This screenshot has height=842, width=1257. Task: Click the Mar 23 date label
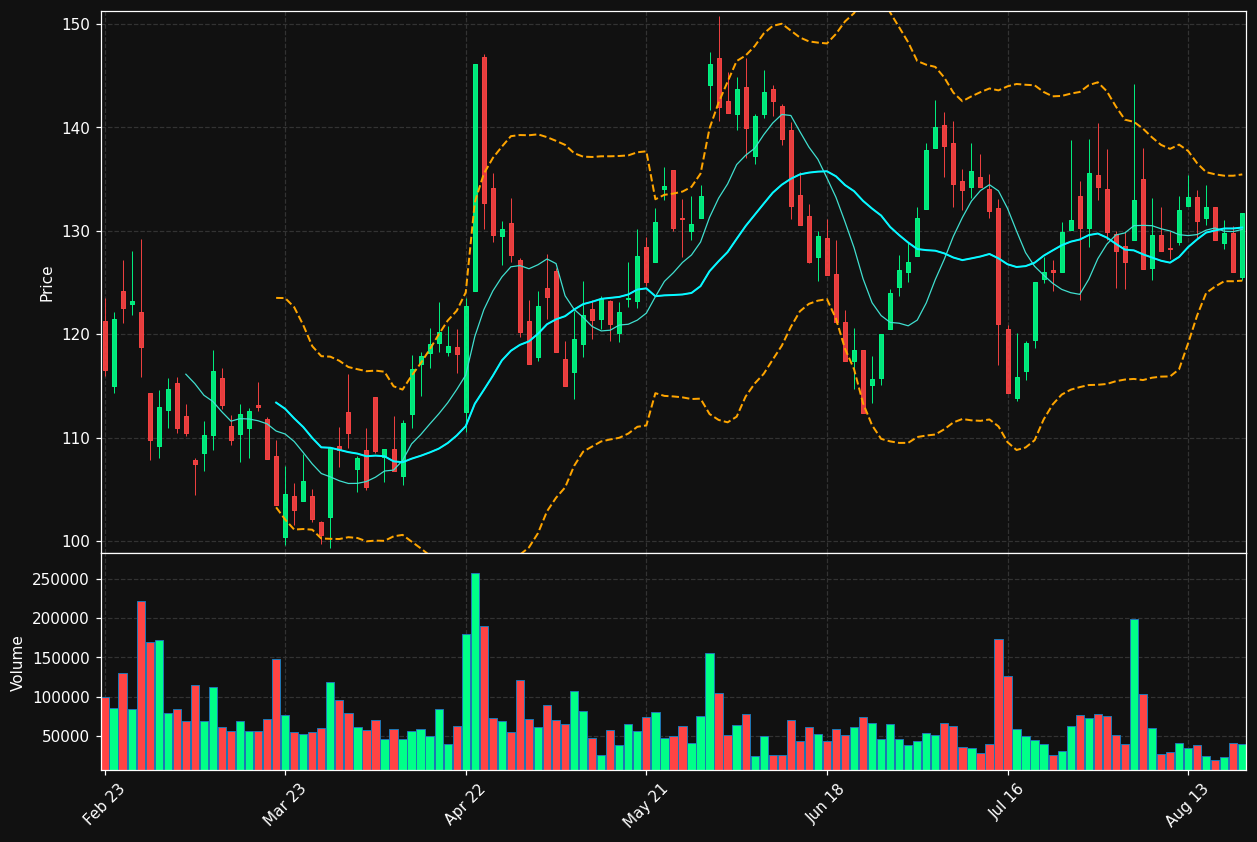285,803
